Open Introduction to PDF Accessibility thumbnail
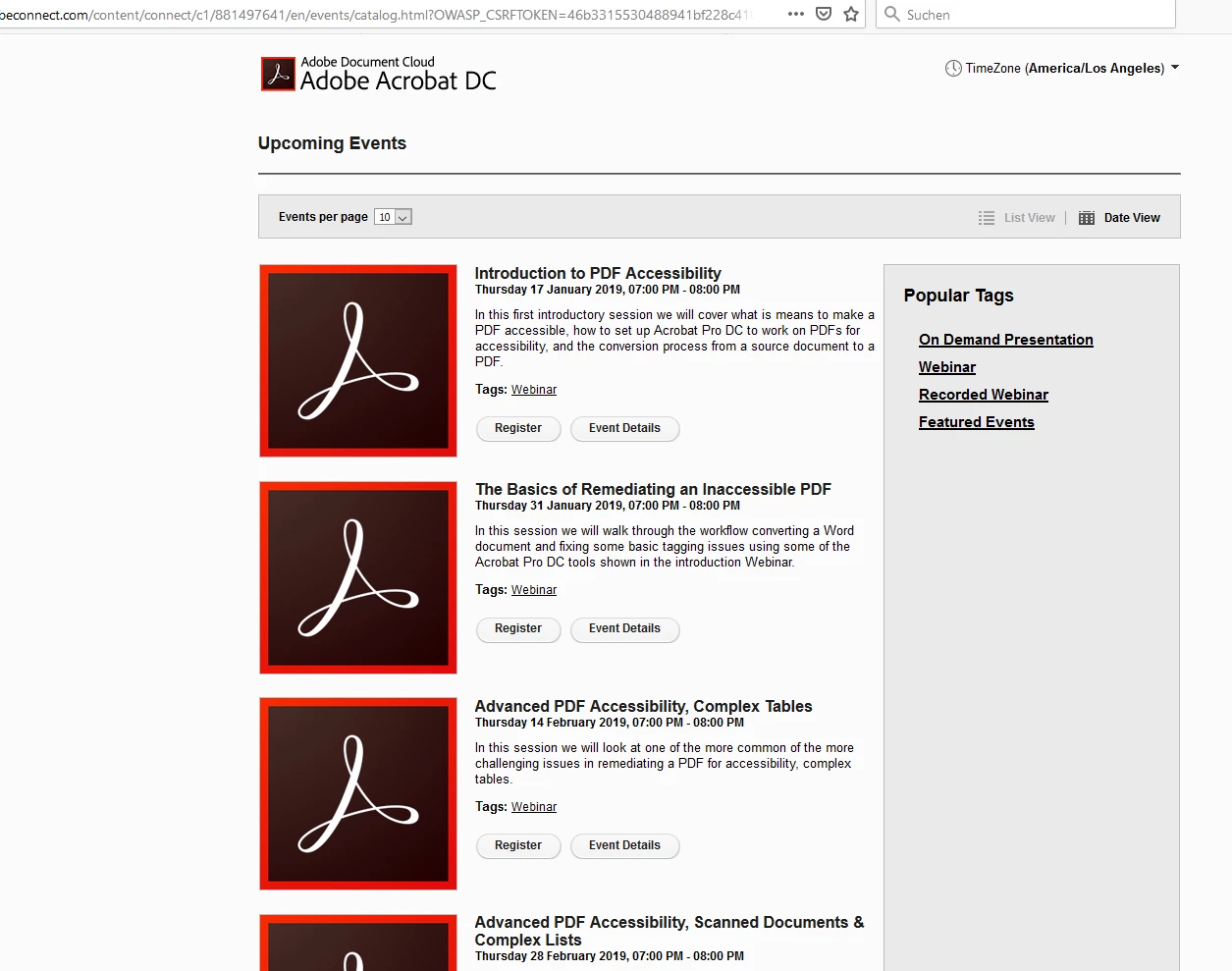Viewport: 1232px width, 971px height. (358, 360)
